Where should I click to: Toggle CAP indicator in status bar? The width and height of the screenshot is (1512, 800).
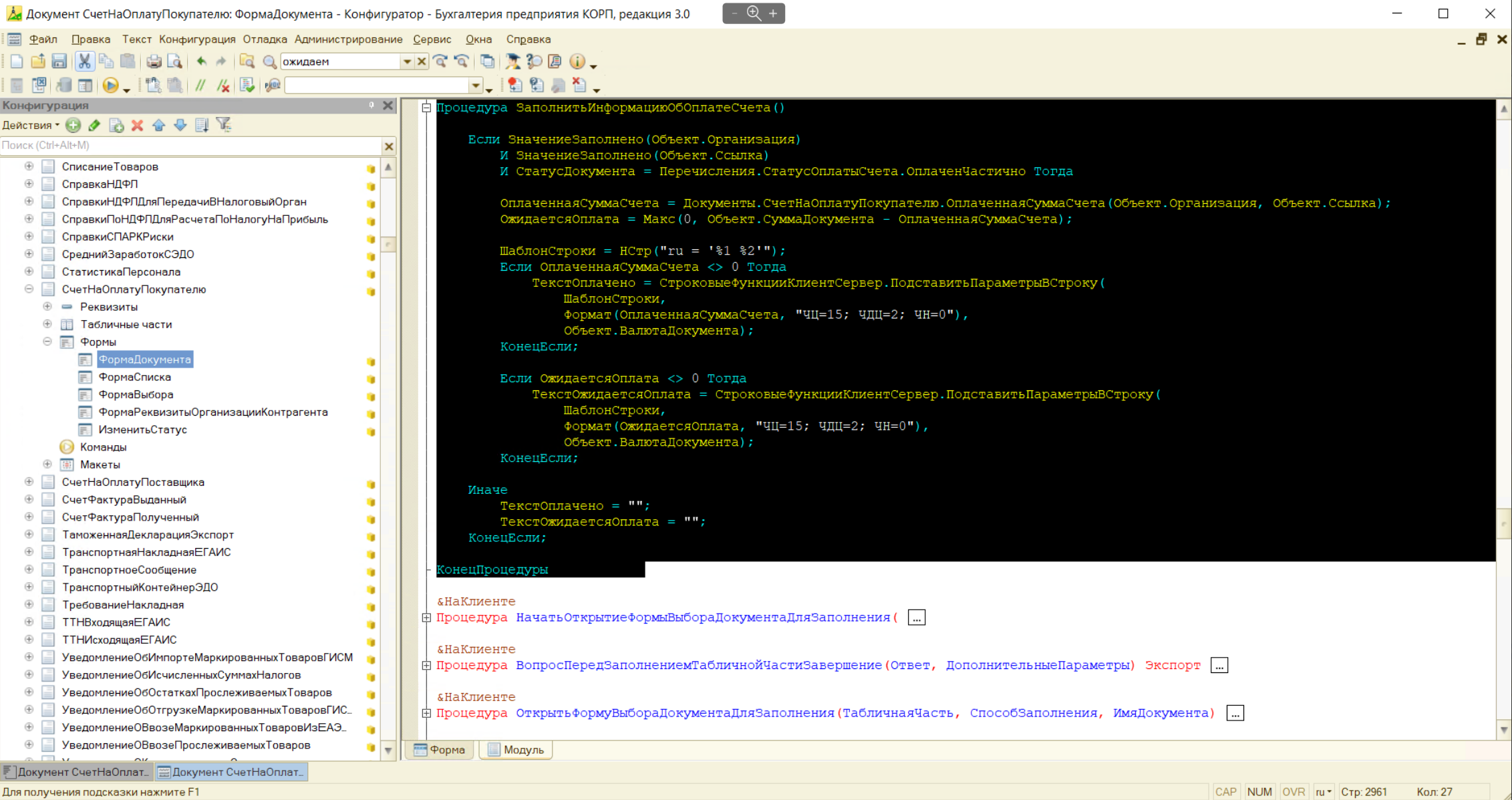click(x=1225, y=792)
